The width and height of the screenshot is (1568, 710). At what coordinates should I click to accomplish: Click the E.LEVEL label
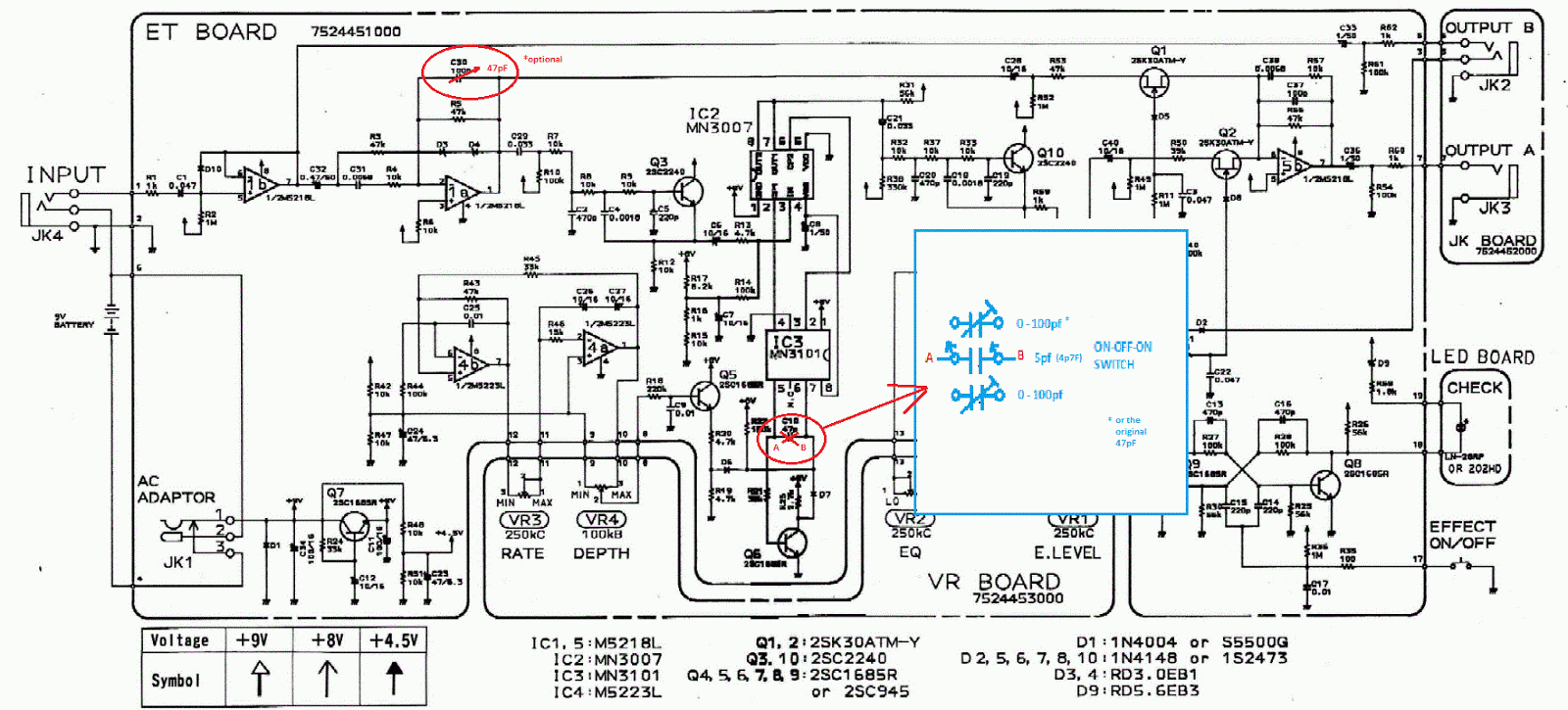tap(1067, 552)
